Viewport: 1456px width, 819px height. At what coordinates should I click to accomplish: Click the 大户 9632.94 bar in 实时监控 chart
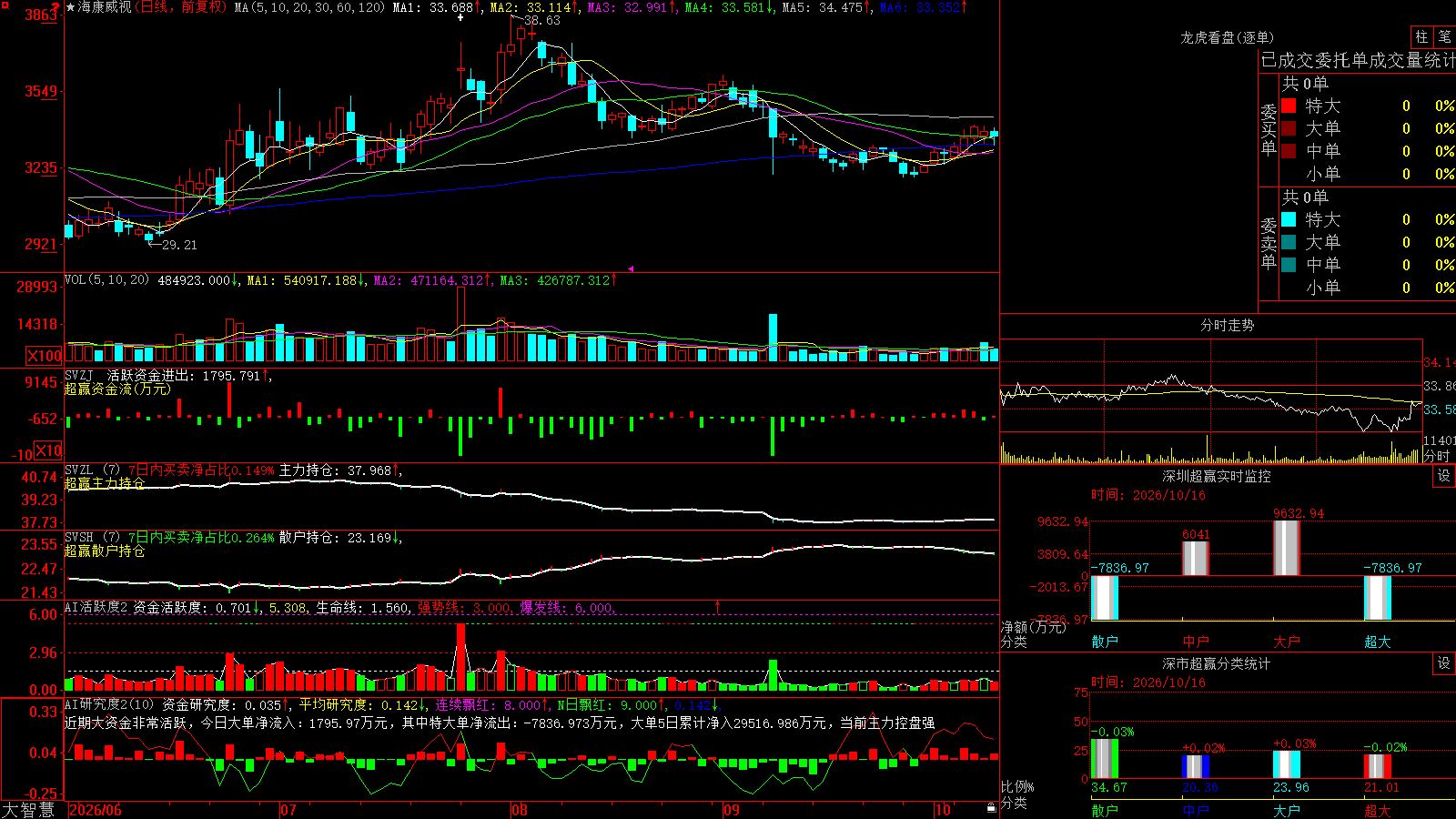click(x=1287, y=548)
